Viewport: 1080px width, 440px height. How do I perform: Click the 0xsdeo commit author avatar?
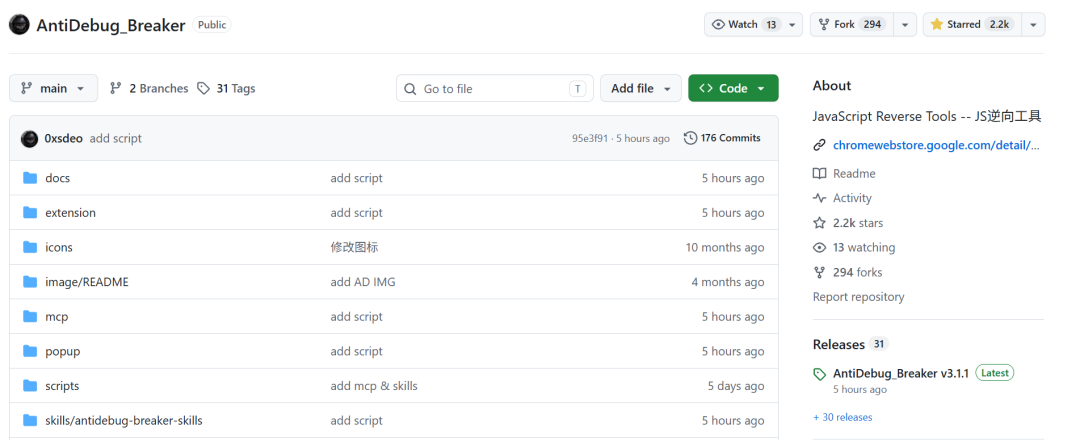pos(30,138)
